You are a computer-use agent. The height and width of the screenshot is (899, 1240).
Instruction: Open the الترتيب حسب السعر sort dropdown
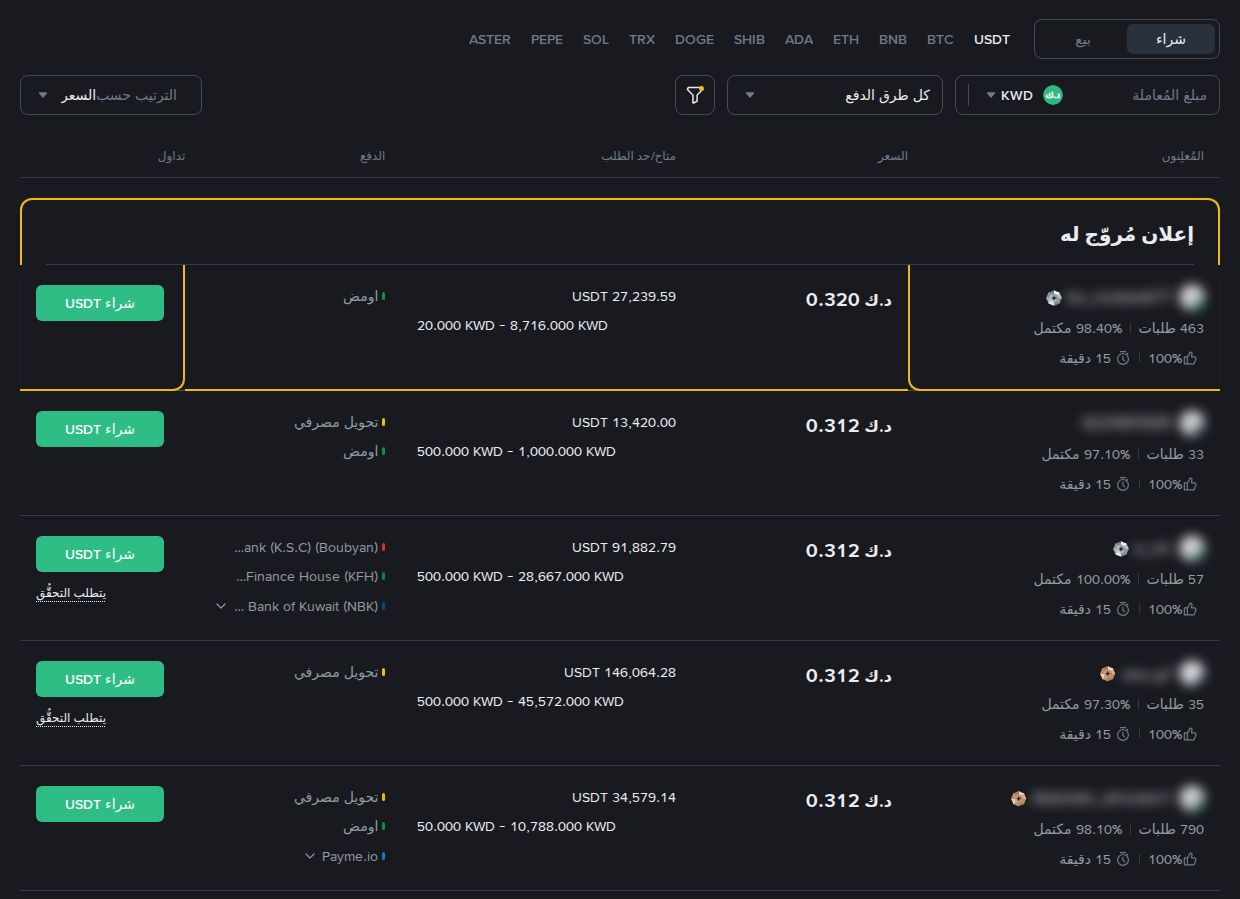coord(111,95)
